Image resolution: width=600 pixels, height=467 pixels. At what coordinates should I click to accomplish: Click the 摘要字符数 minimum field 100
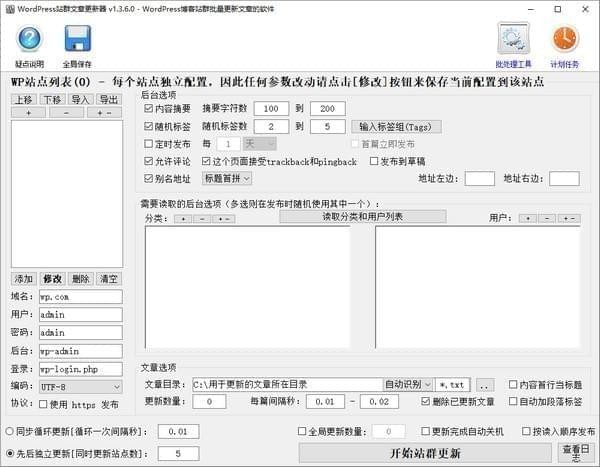click(271, 109)
